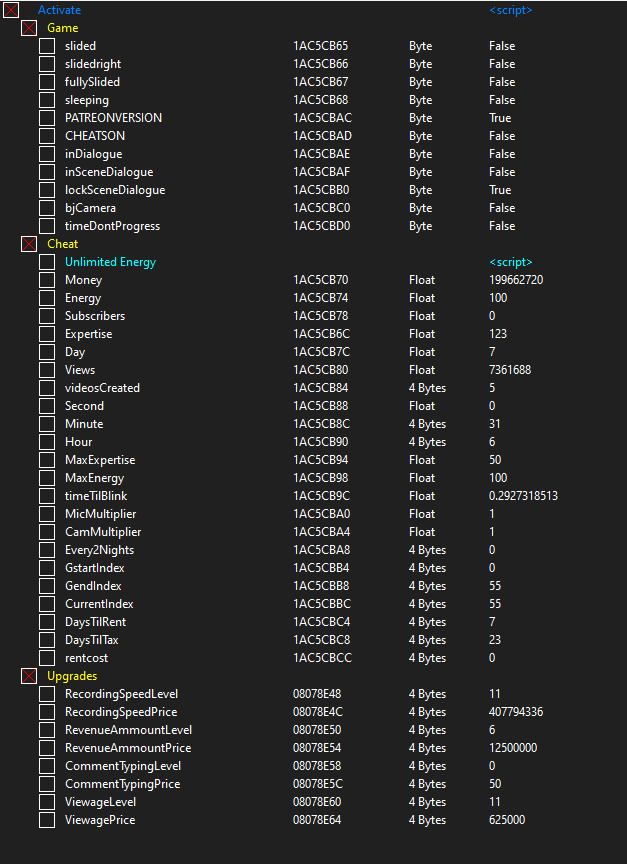
Task: Tick the CHEATSON entry checkbox
Action: coord(47,136)
